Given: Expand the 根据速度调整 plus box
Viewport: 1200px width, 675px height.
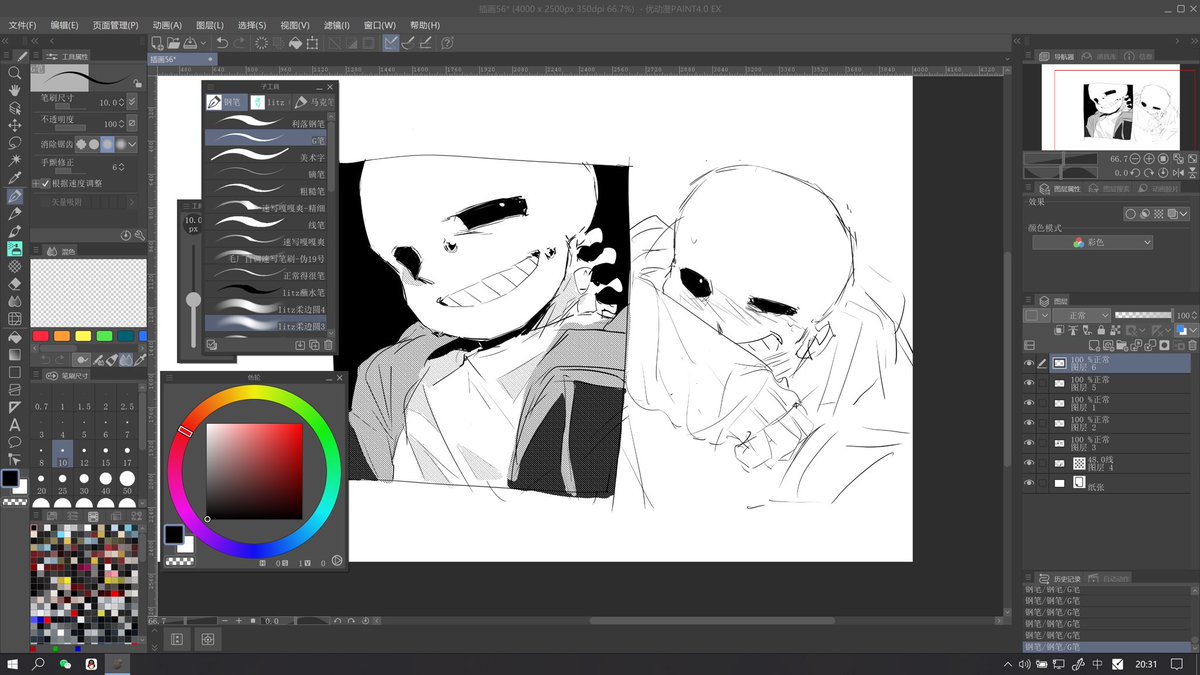Looking at the screenshot, I should coord(35,184).
